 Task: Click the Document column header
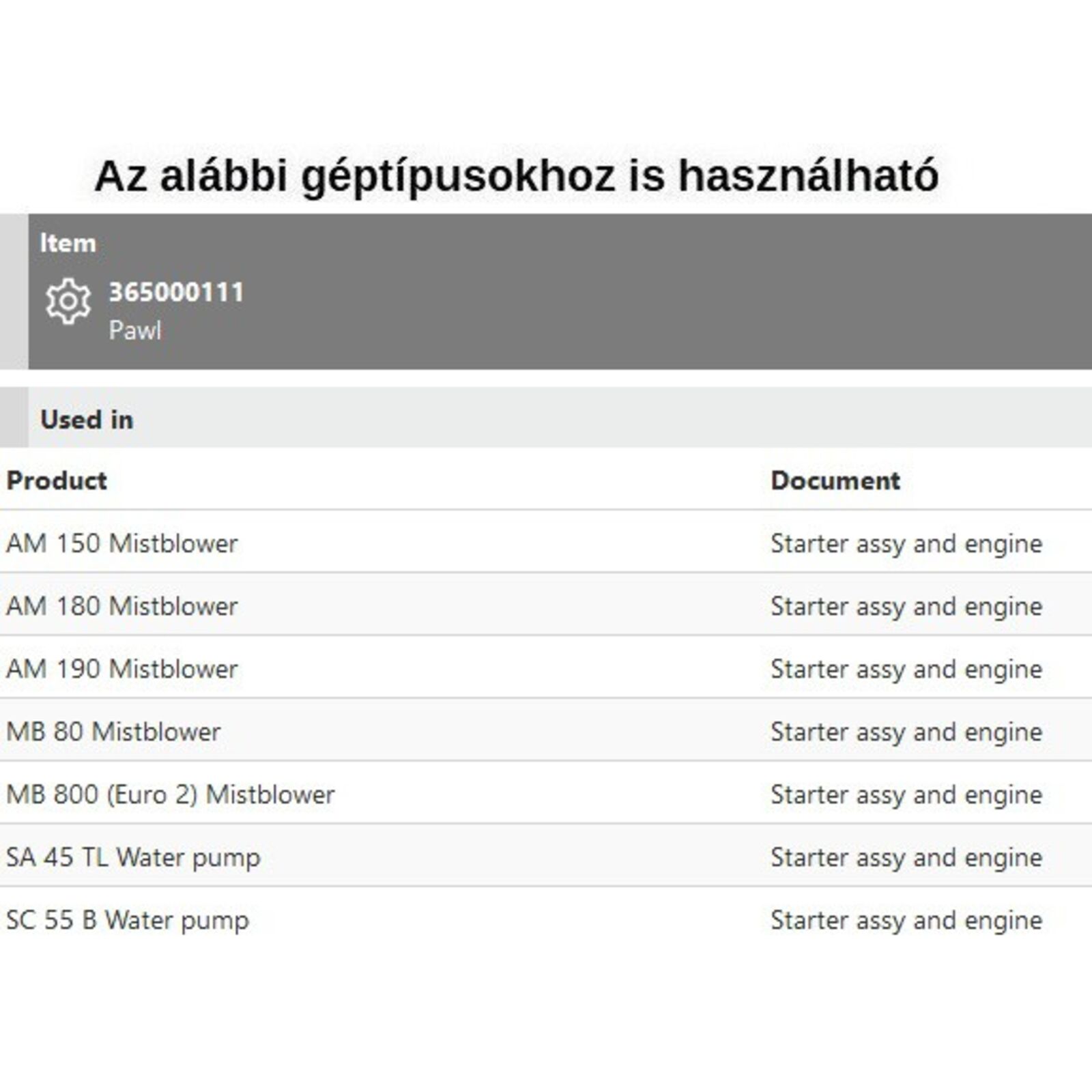point(835,480)
